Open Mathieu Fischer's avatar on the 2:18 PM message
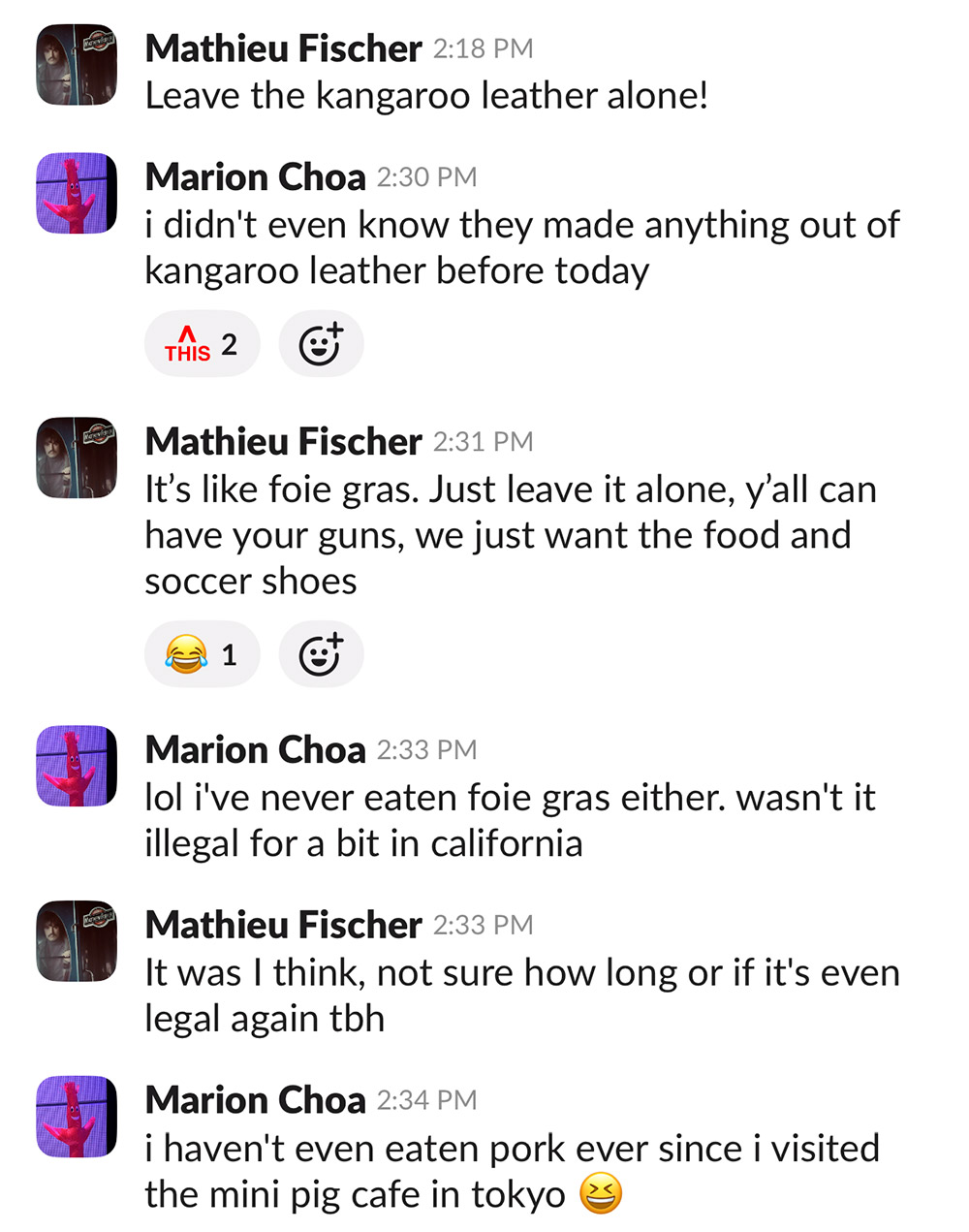The width and height of the screenshot is (969, 1232). tap(77, 65)
